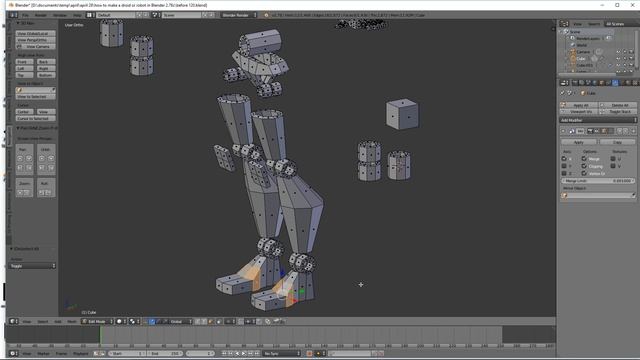
Task: Align view to Bottom
Action: (x=46, y=75)
